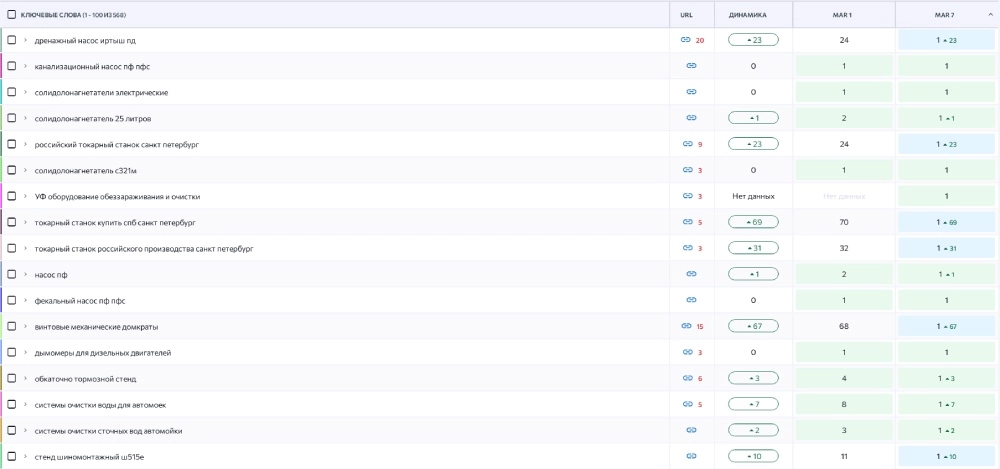The image size is (1000, 469).
Task: Click keyword text насос пф
Action: click(50, 274)
